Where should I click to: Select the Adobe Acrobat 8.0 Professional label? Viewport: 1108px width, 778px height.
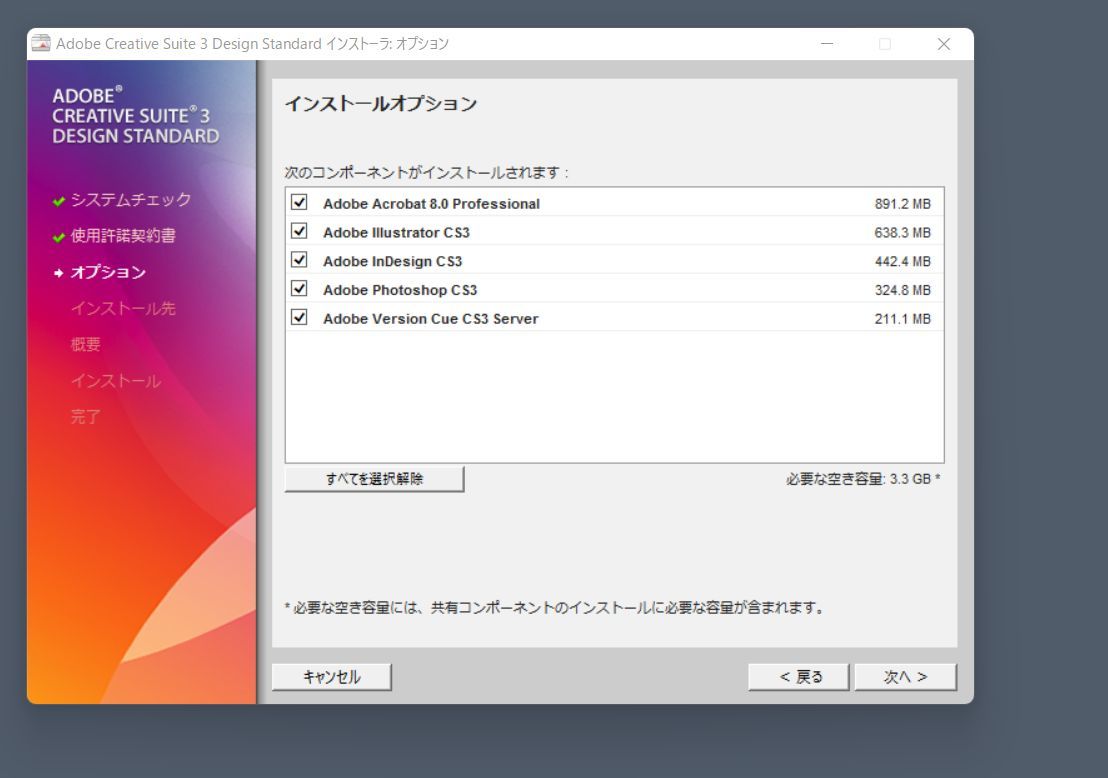[x=431, y=204]
